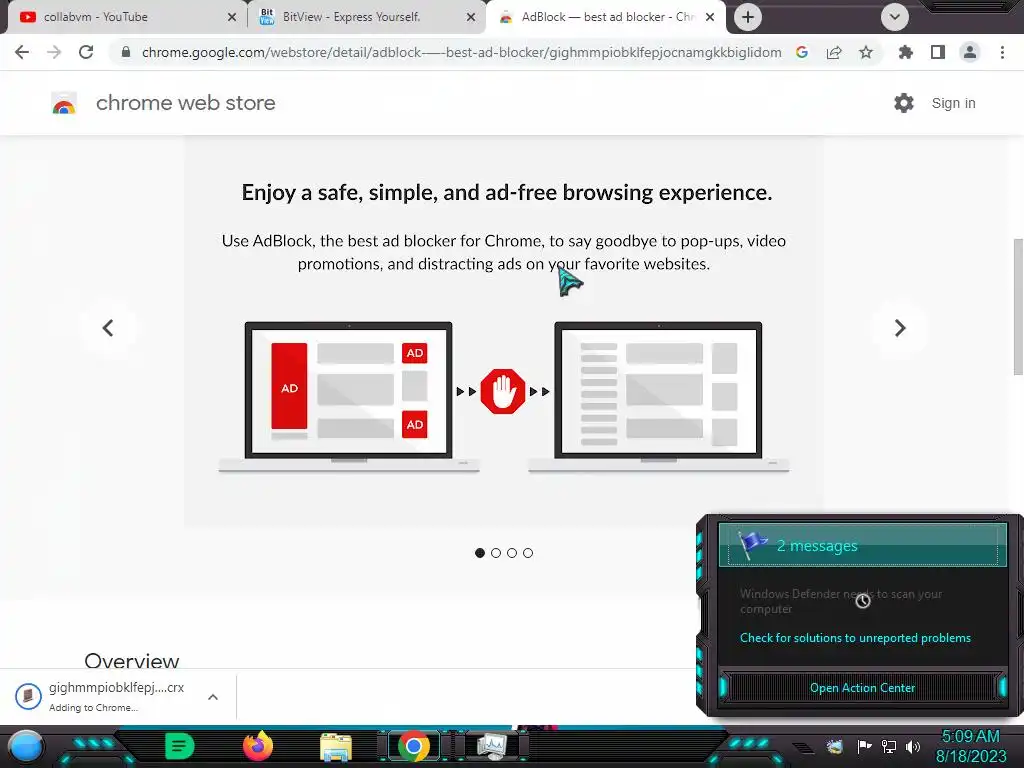Open the Chrome profile avatar
Viewport: 1024px width, 768px height.
click(970, 52)
